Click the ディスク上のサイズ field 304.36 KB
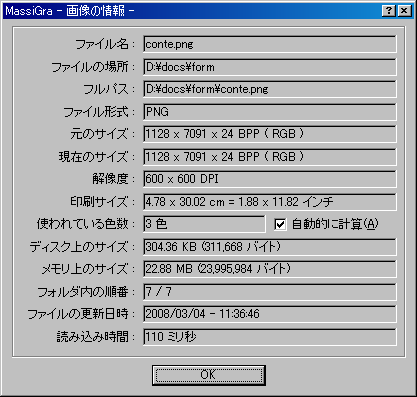The image size is (417, 397). coord(270,247)
